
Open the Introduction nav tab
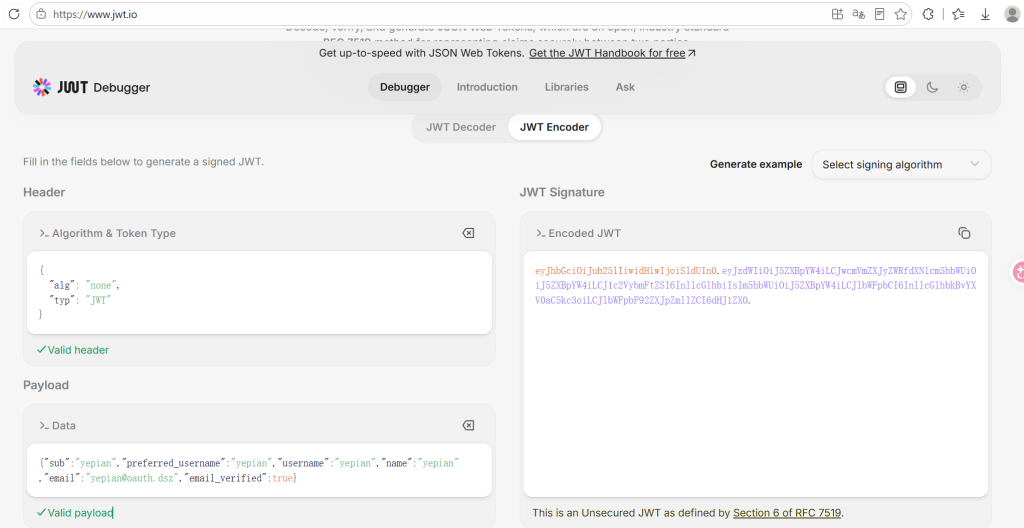pyautogui.click(x=487, y=87)
